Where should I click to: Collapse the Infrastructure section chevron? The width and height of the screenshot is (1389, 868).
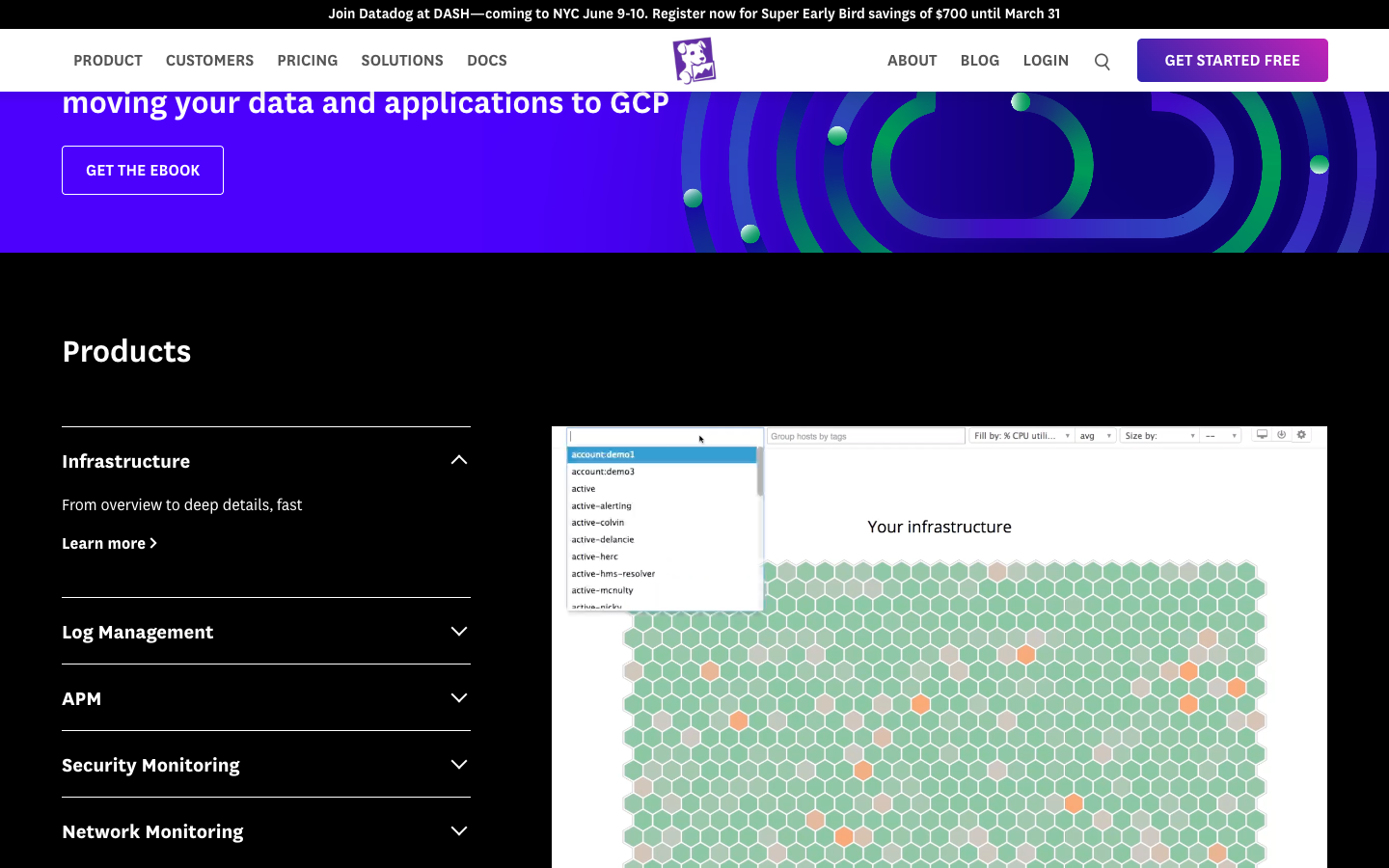[459, 460]
